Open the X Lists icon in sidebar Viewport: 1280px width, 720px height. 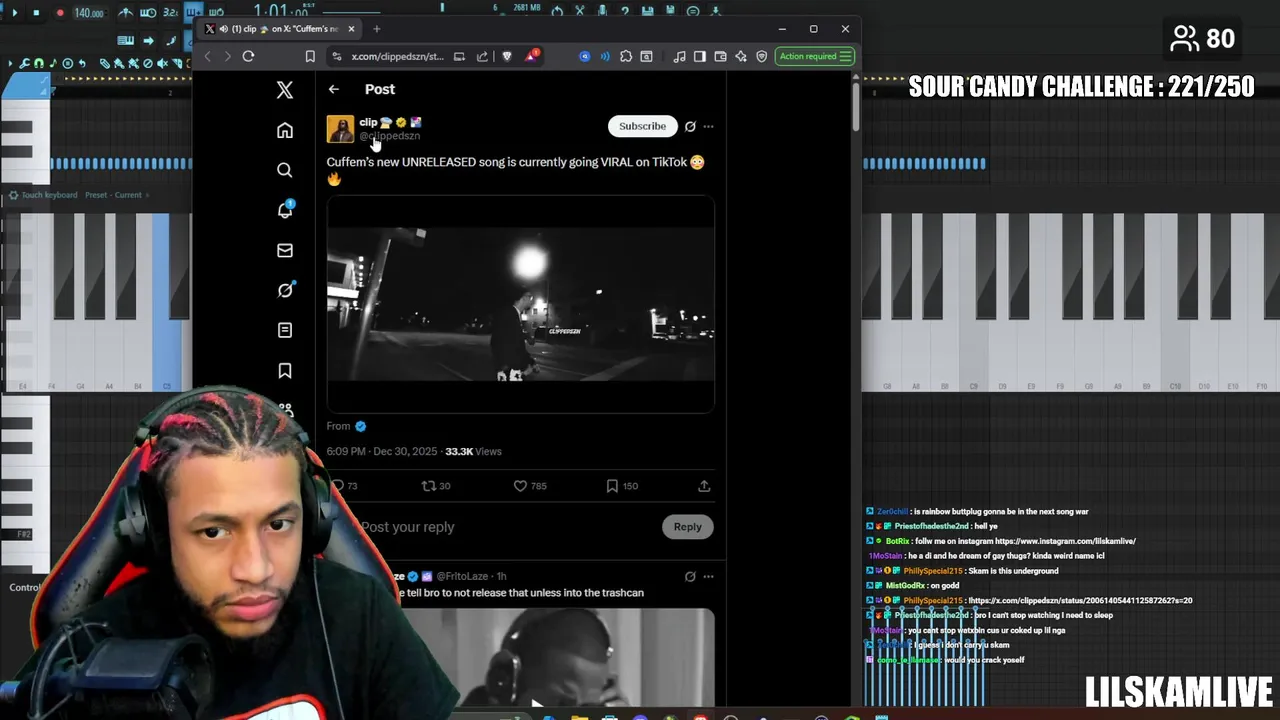pyautogui.click(x=285, y=330)
